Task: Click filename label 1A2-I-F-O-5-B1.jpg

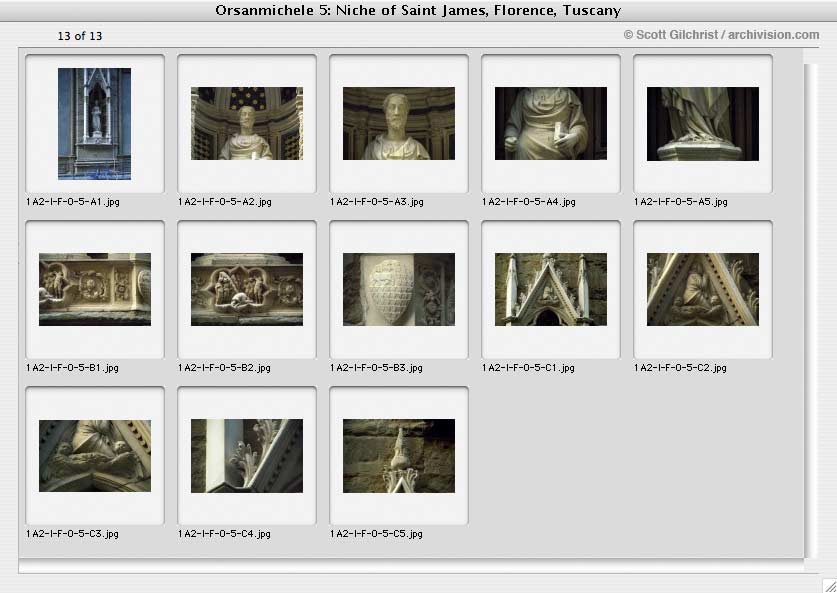Action: (73, 368)
